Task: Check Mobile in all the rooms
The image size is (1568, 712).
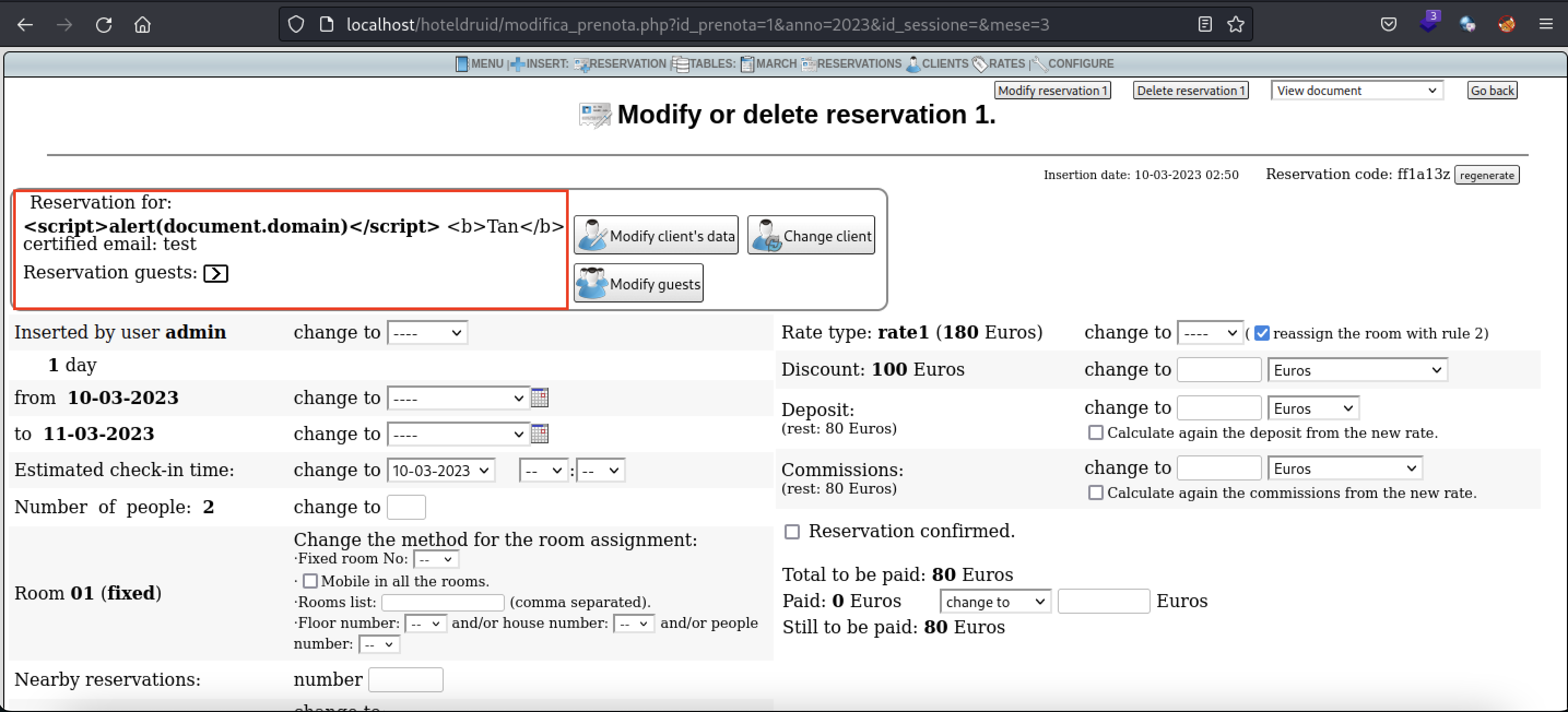Action: 310,581
